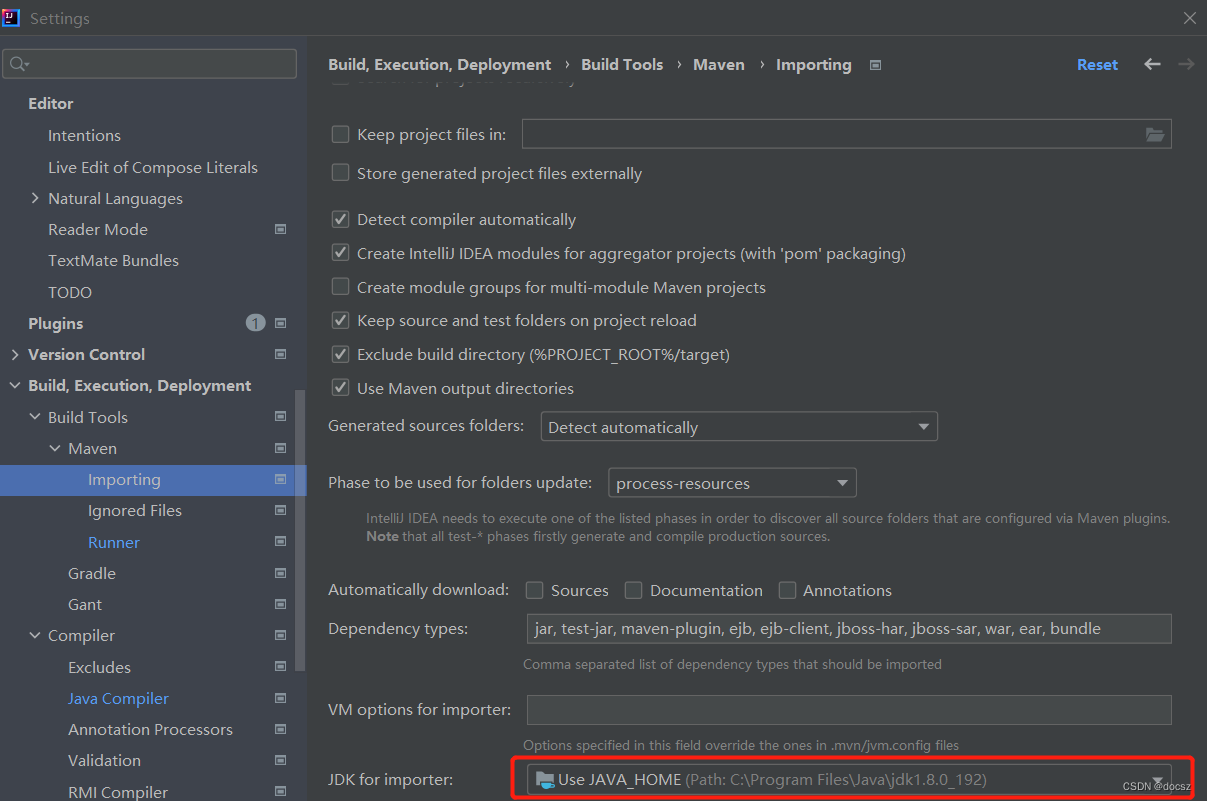1207x801 pixels.
Task: Uncheck Detect compiler automatically
Action: tap(340, 219)
